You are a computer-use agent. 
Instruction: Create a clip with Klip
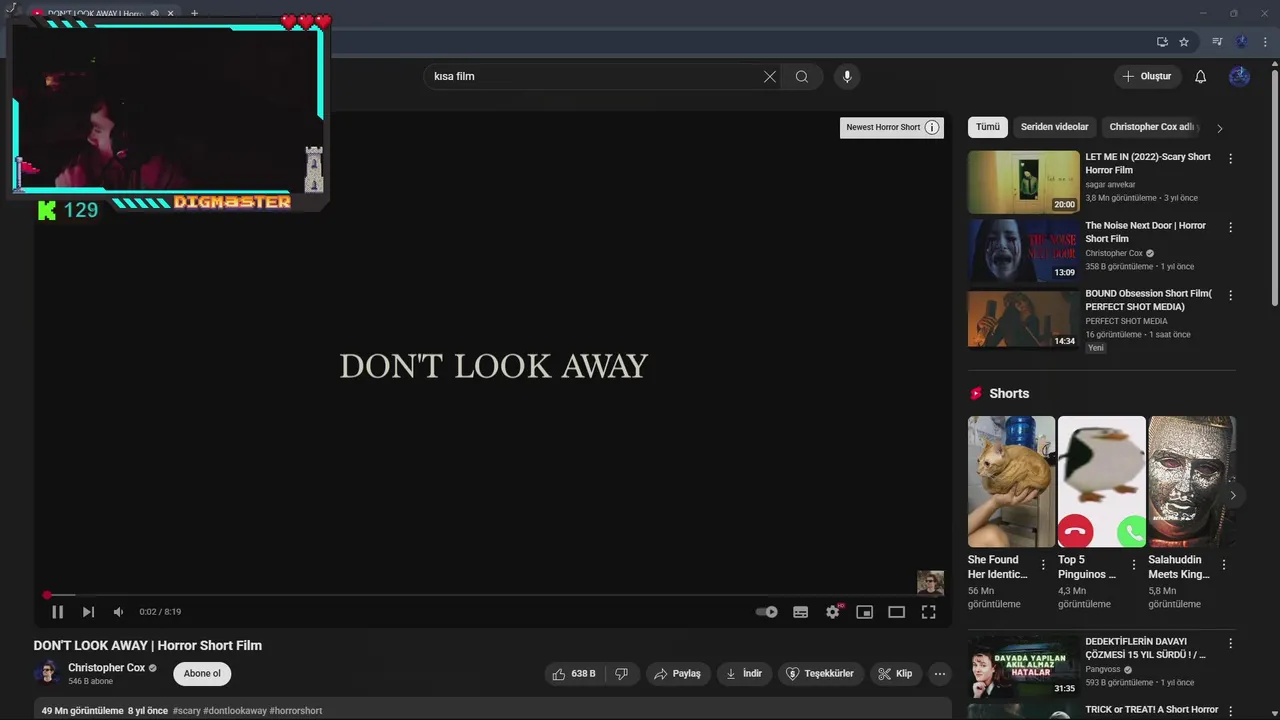[895, 674]
